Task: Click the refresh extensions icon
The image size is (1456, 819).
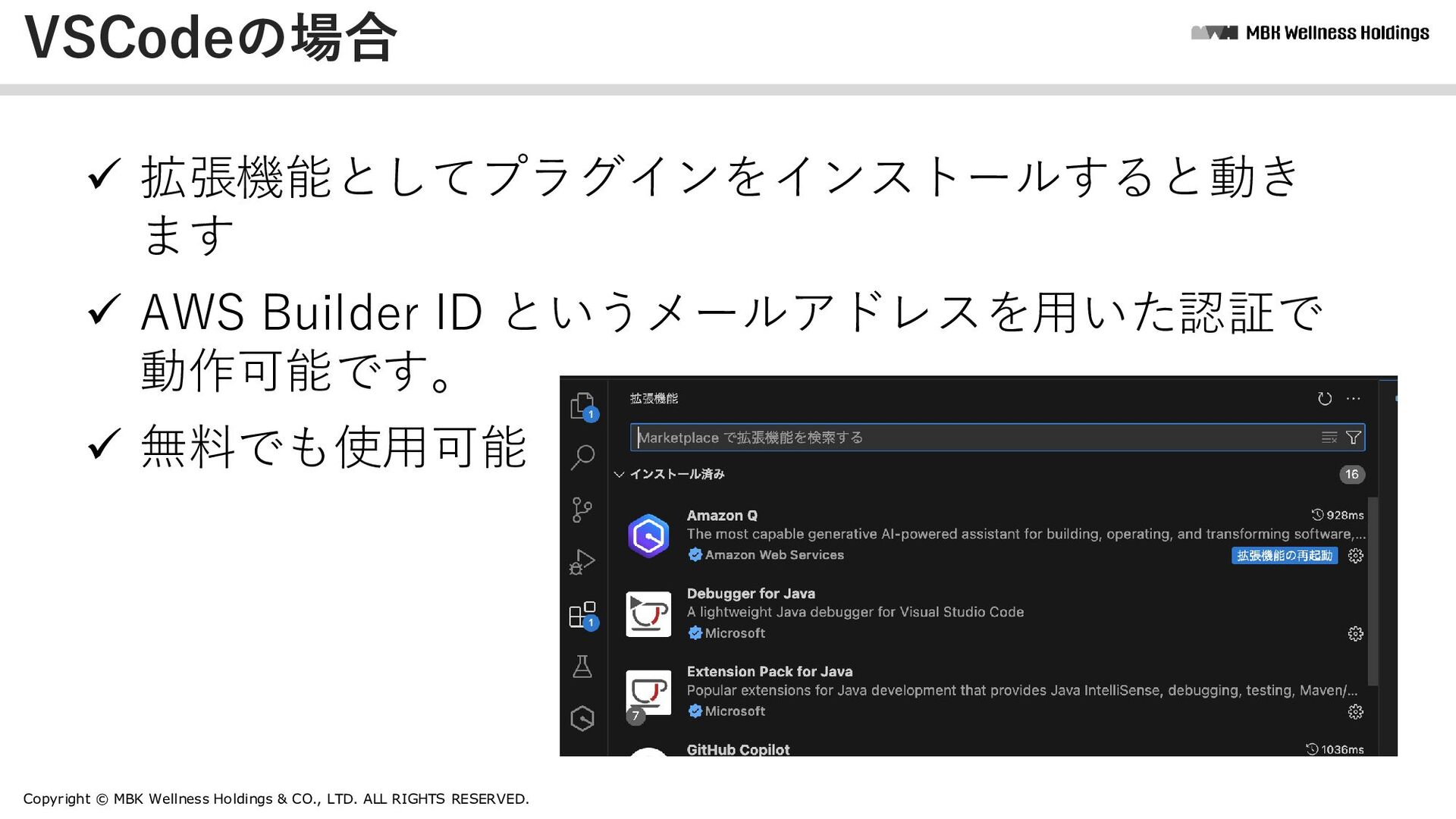Action: tap(1325, 399)
